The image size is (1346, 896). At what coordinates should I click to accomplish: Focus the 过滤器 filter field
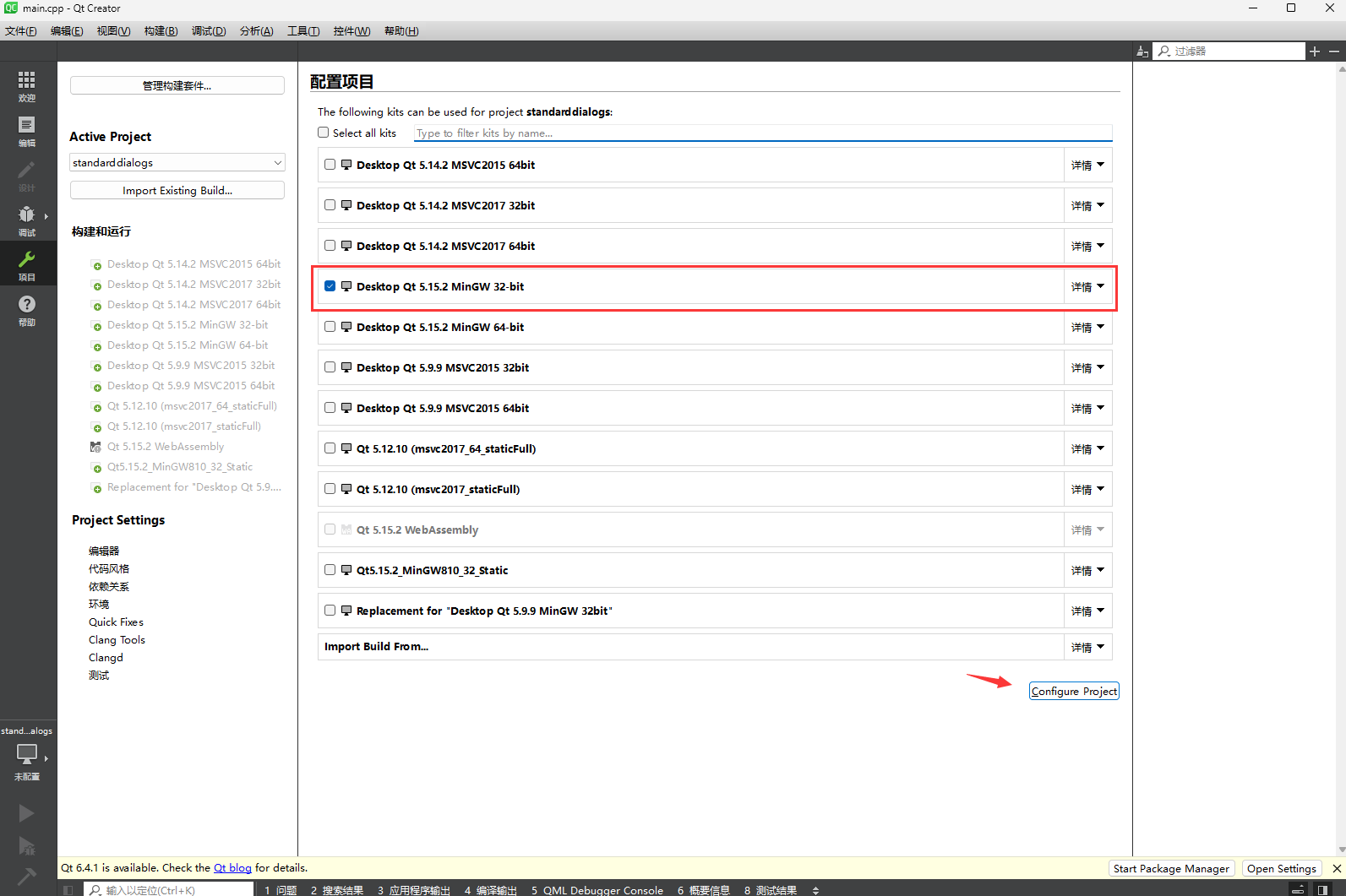point(1230,52)
